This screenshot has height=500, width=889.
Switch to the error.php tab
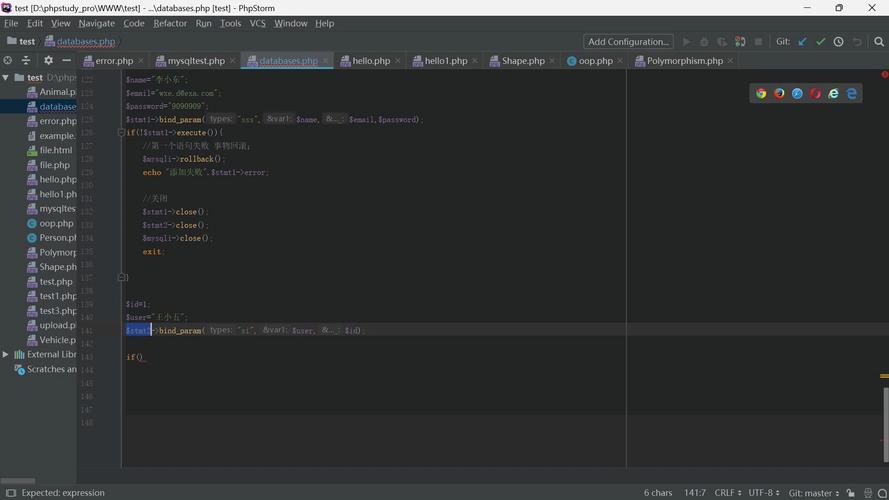click(114, 61)
